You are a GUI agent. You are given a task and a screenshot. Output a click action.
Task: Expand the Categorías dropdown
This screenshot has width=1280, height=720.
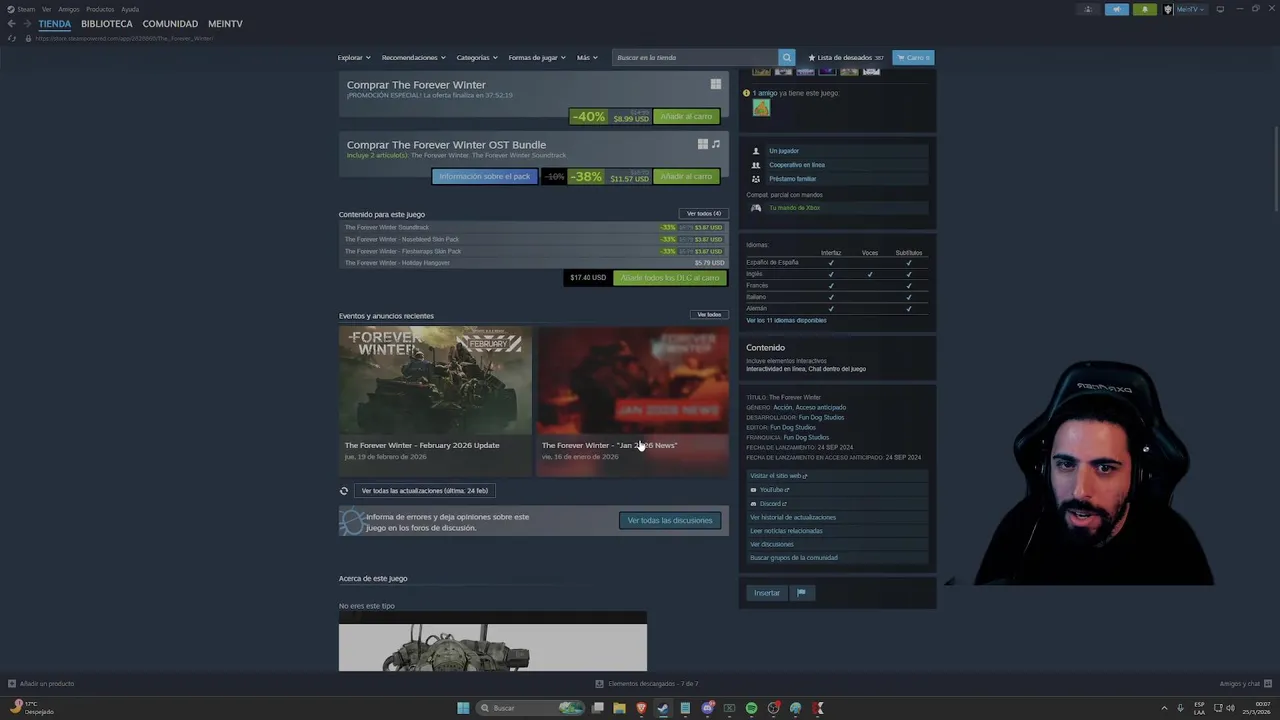click(477, 57)
